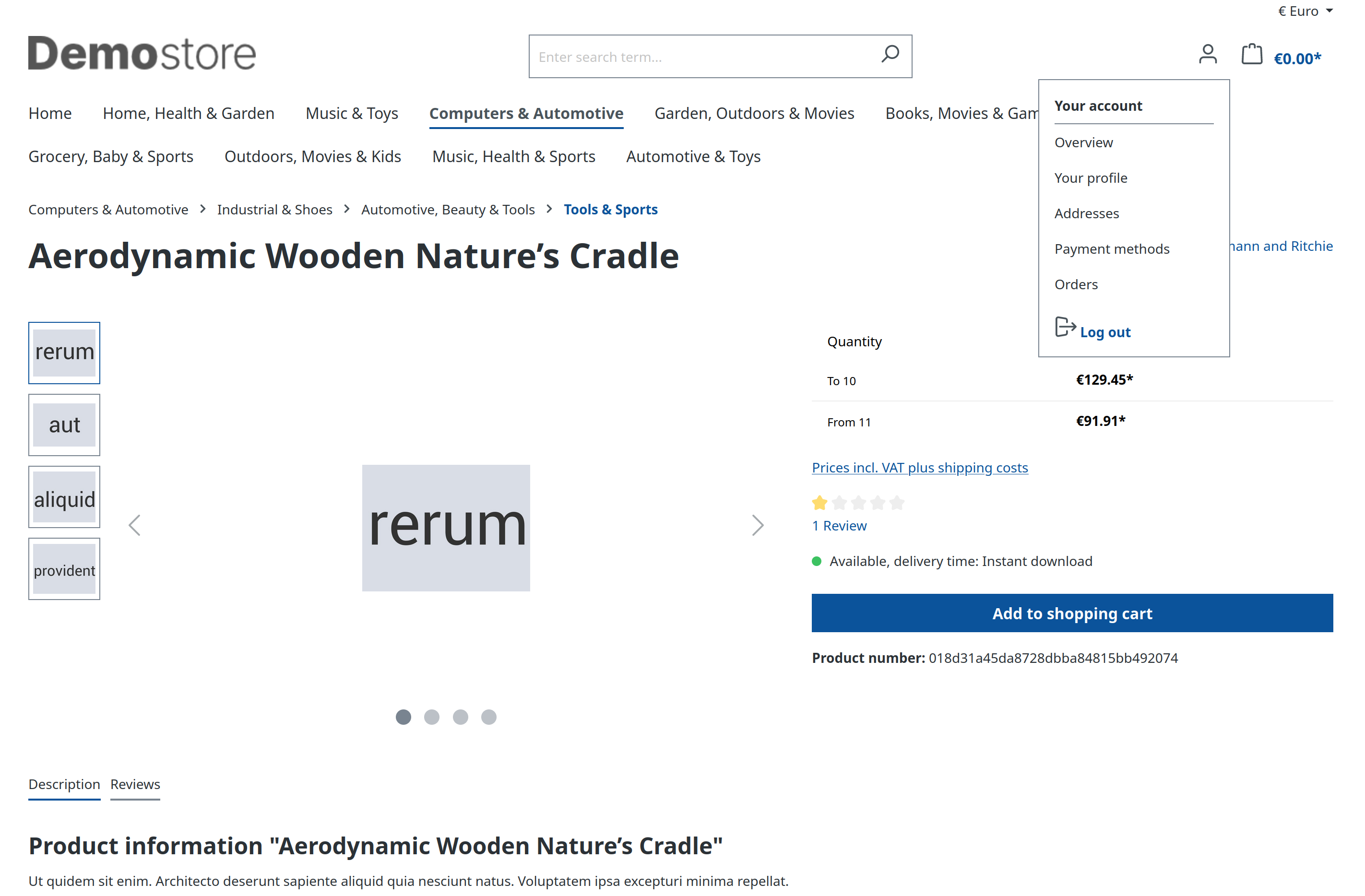Viewport: 1365px width, 896px height.
Task: Open Prices incl. VAT shipping costs link
Action: 920,468
